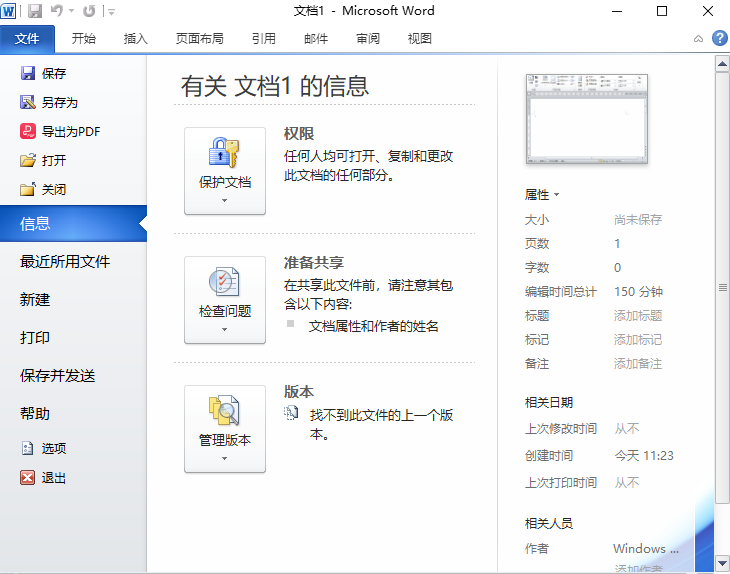Click the Add Title field

(637, 316)
